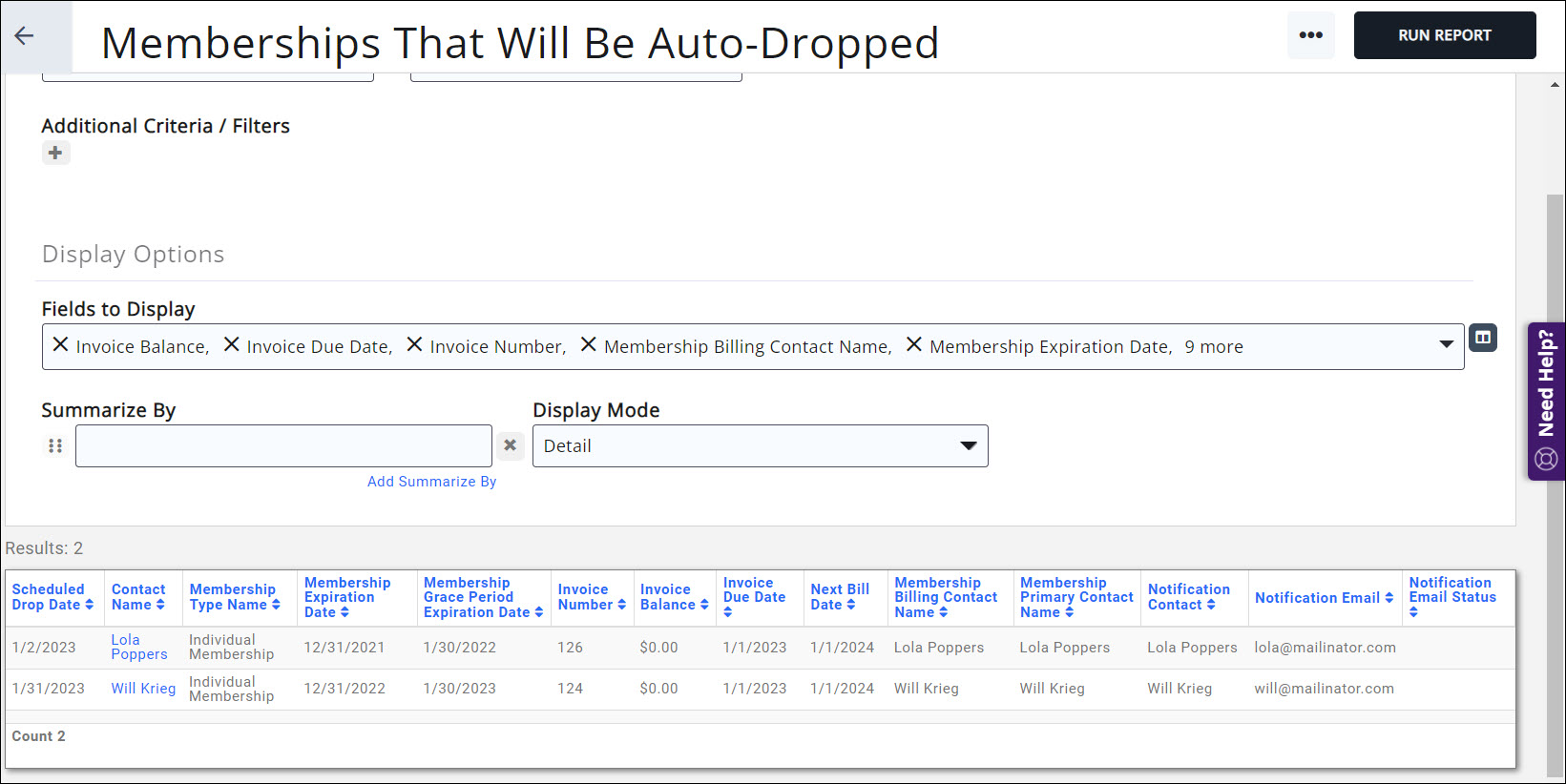Click the back arrow icon
The height and width of the screenshot is (784, 1566).
[x=25, y=36]
